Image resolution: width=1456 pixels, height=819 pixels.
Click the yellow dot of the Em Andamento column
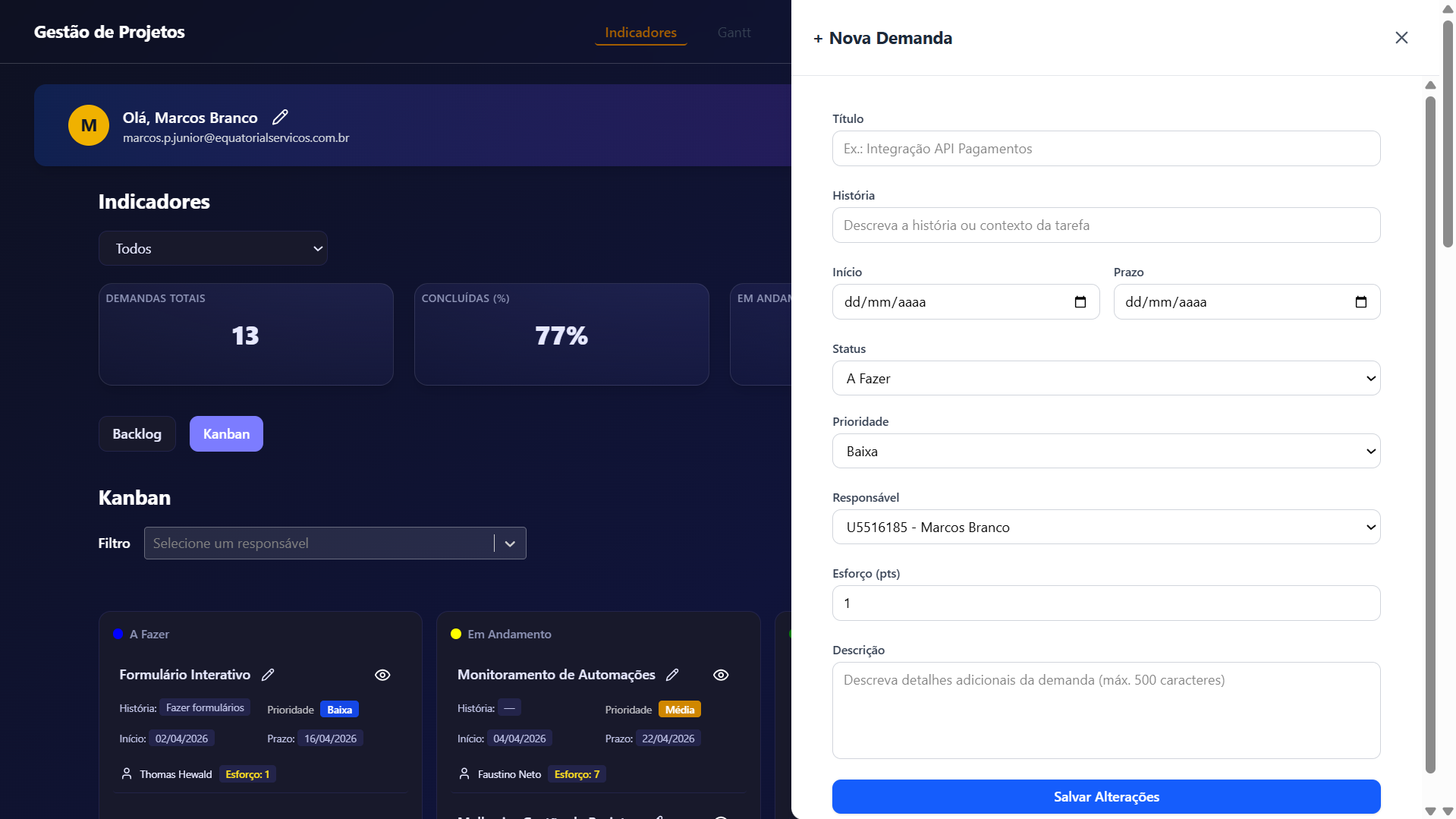coord(456,634)
